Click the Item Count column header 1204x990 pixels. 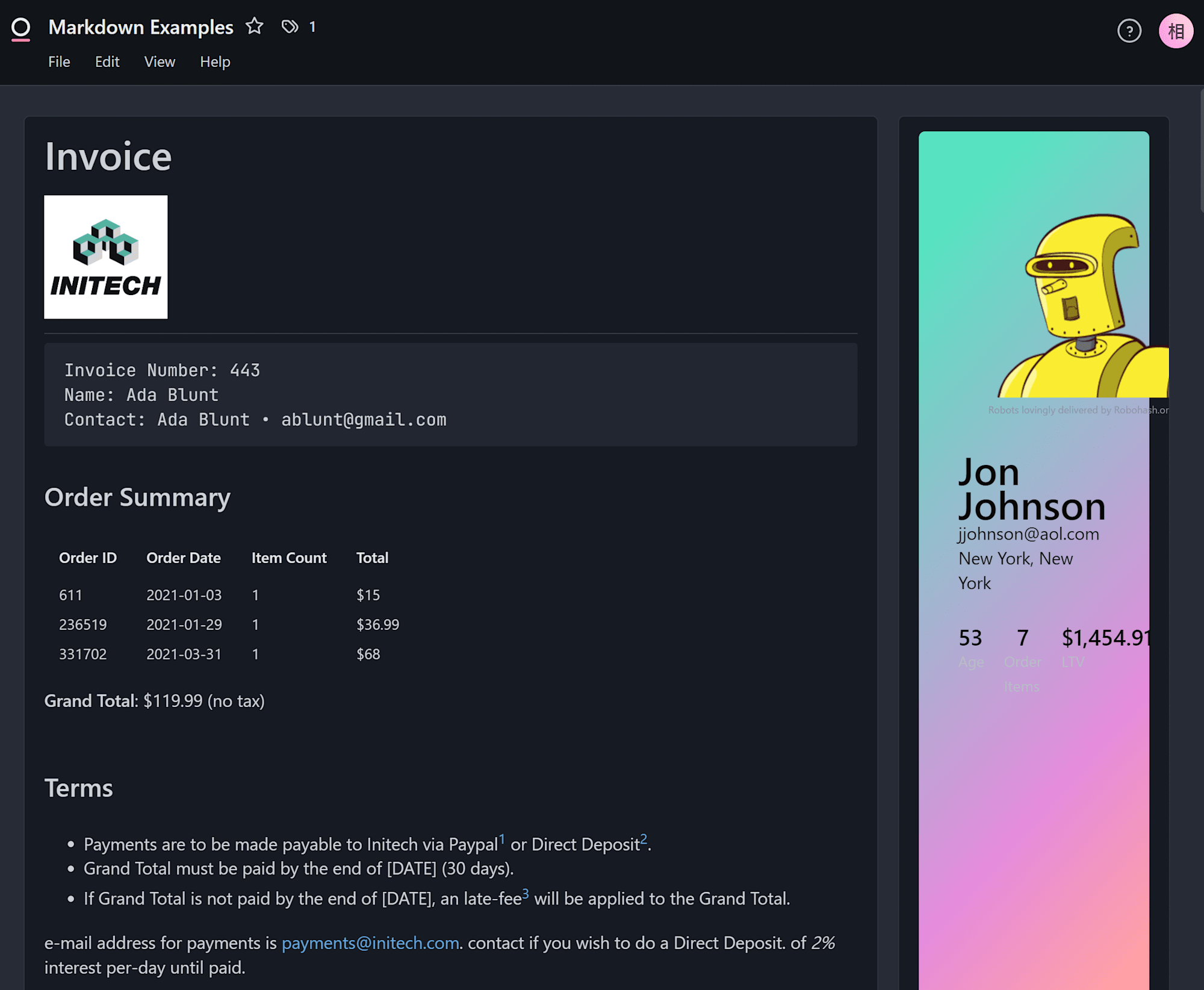tap(289, 558)
